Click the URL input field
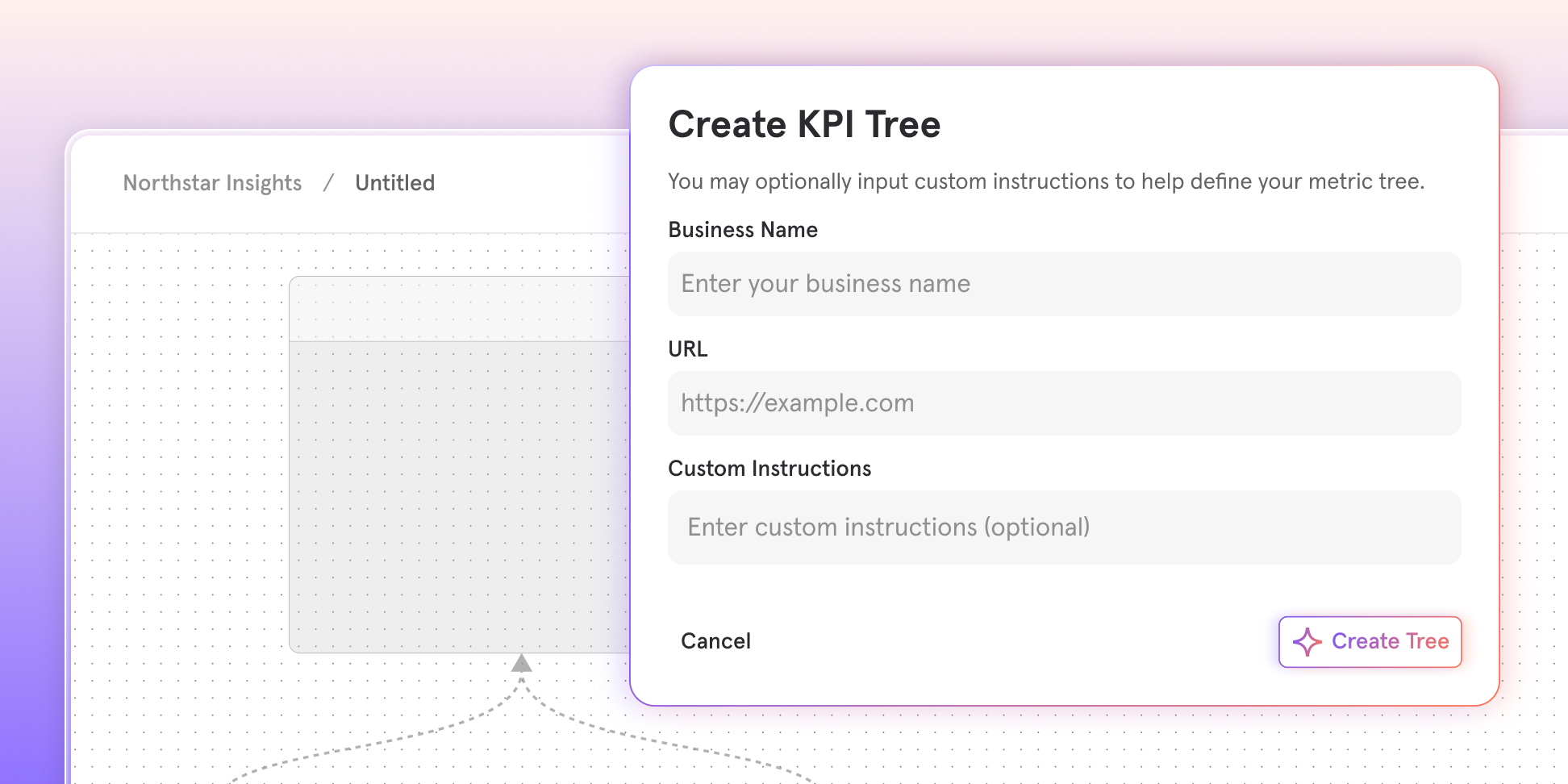1568x784 pixels. click(x=1065, y=403)
